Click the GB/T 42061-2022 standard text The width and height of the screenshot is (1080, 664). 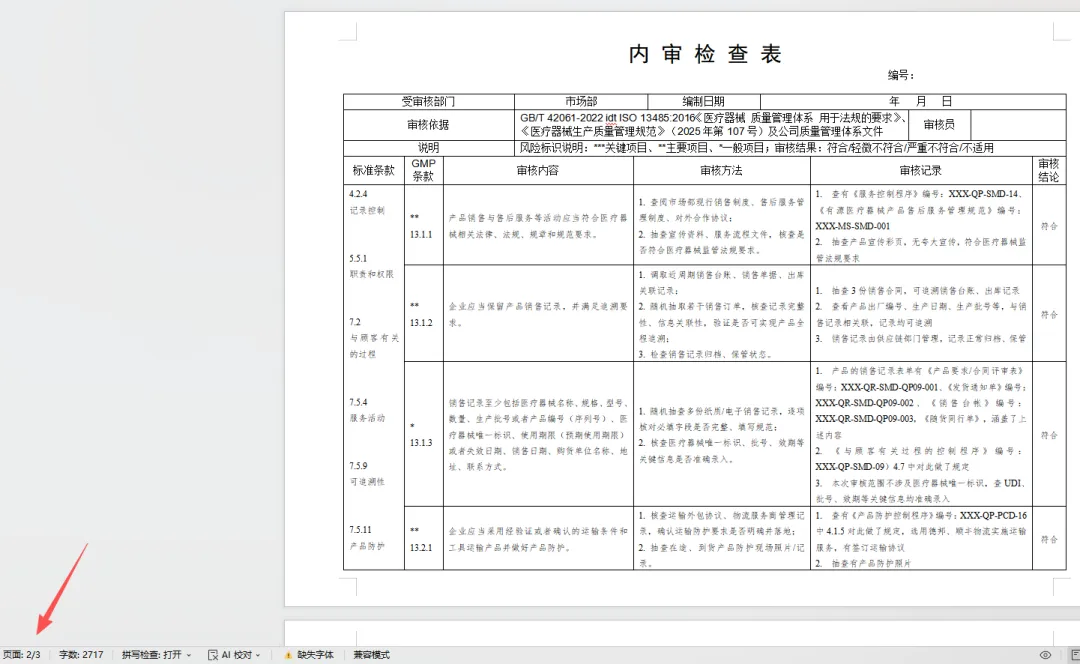(712, 125)
